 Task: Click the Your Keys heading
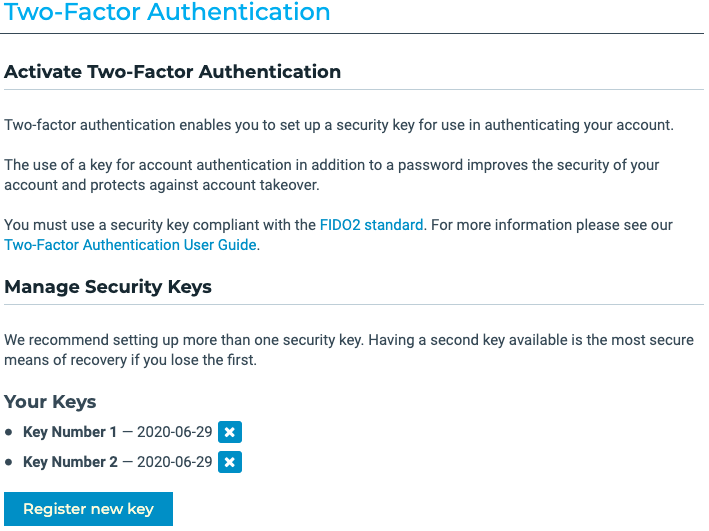tap(50, 402)
